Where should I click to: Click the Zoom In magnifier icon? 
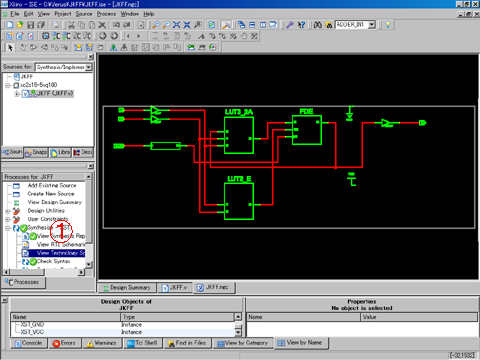pos(156,25)
